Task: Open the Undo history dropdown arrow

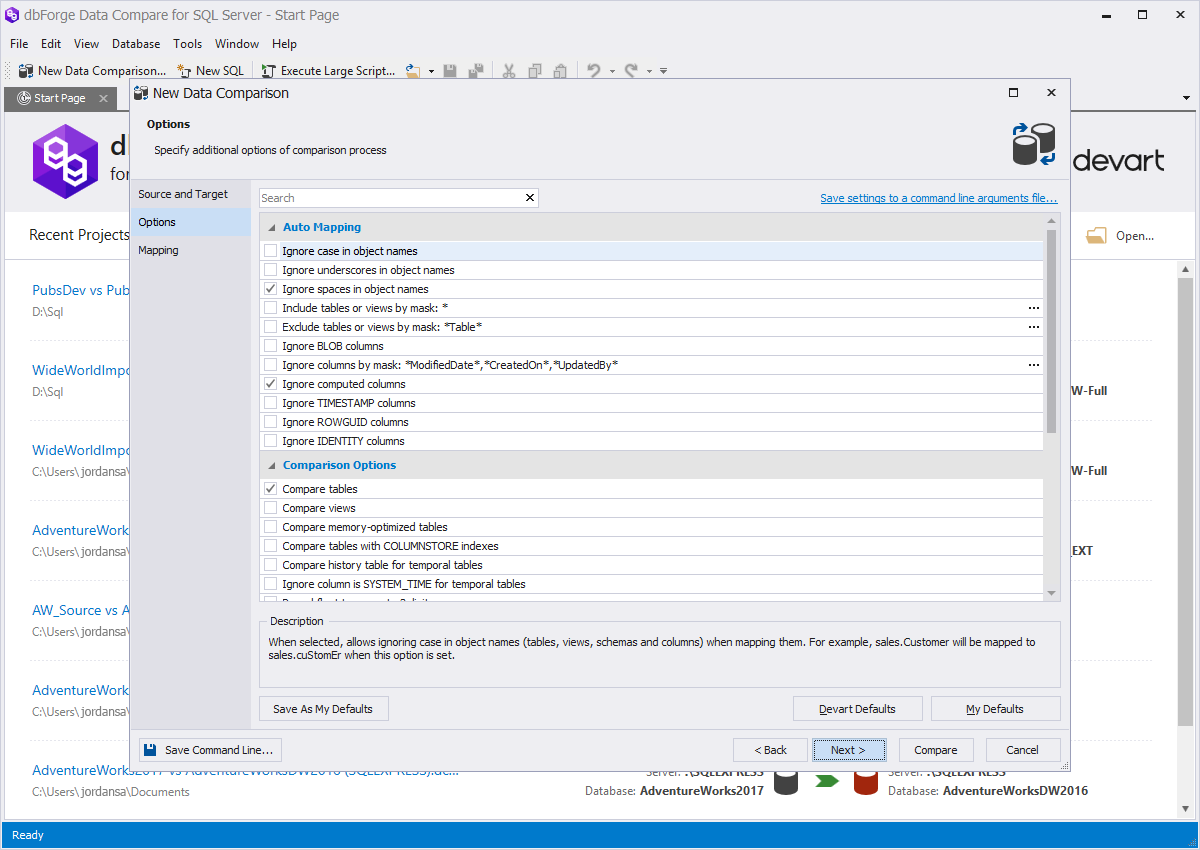Action: click(x=611, y=70)
